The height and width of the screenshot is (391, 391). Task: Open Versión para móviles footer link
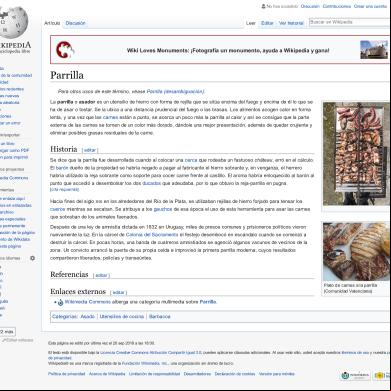(x=277, y=374)
